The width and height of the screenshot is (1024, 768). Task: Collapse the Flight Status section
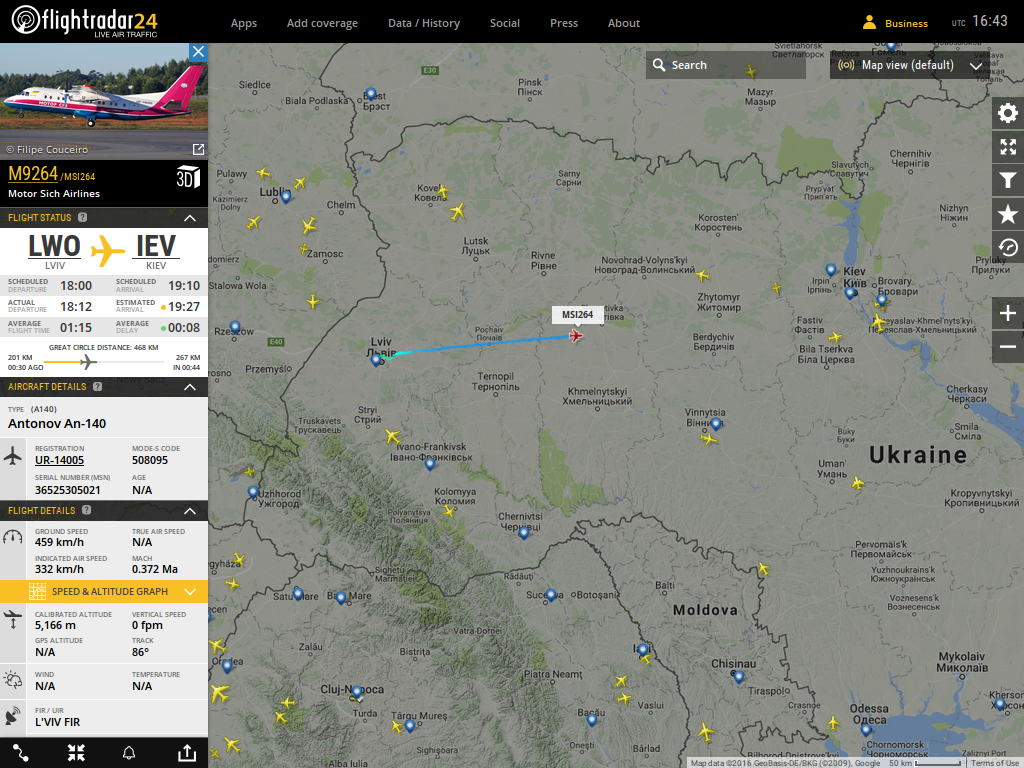coord(190,218)
